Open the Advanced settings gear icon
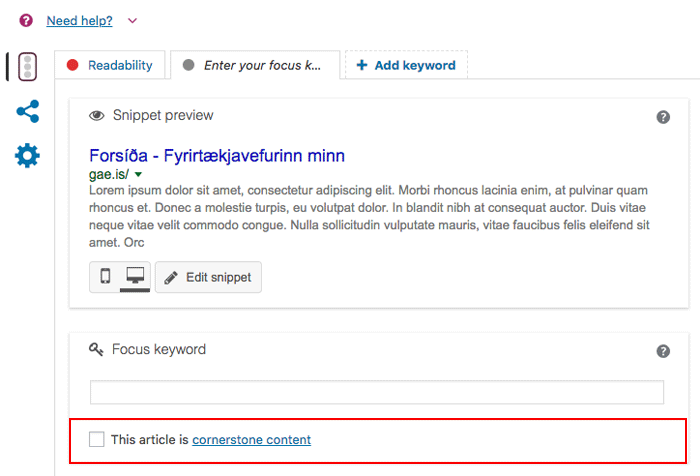Image resolution: width=700 pixels, height=476 pixels. point(27,156)
